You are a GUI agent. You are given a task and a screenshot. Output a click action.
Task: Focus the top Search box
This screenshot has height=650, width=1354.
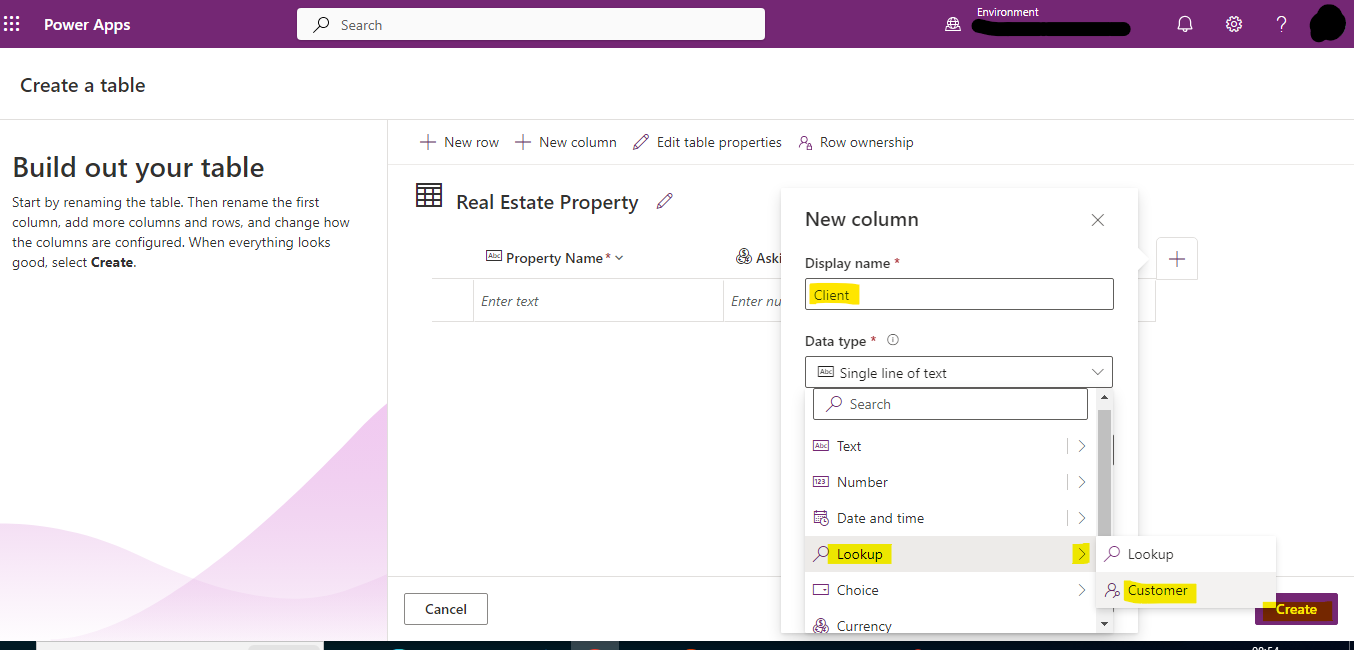pyautogui.click(x=531, y=25)
